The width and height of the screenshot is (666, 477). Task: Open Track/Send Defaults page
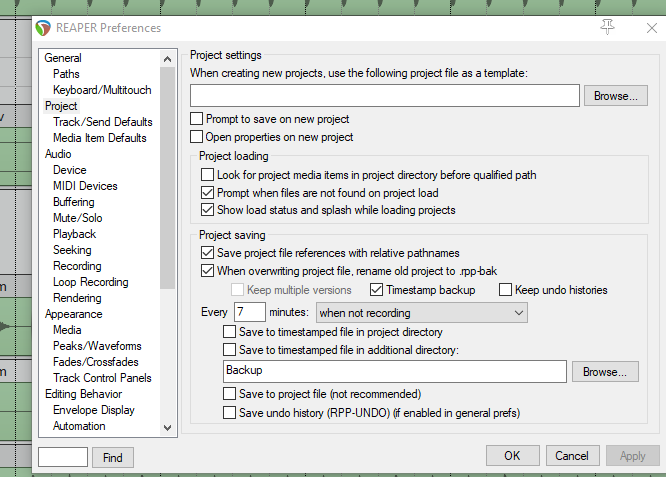(103, 122)
